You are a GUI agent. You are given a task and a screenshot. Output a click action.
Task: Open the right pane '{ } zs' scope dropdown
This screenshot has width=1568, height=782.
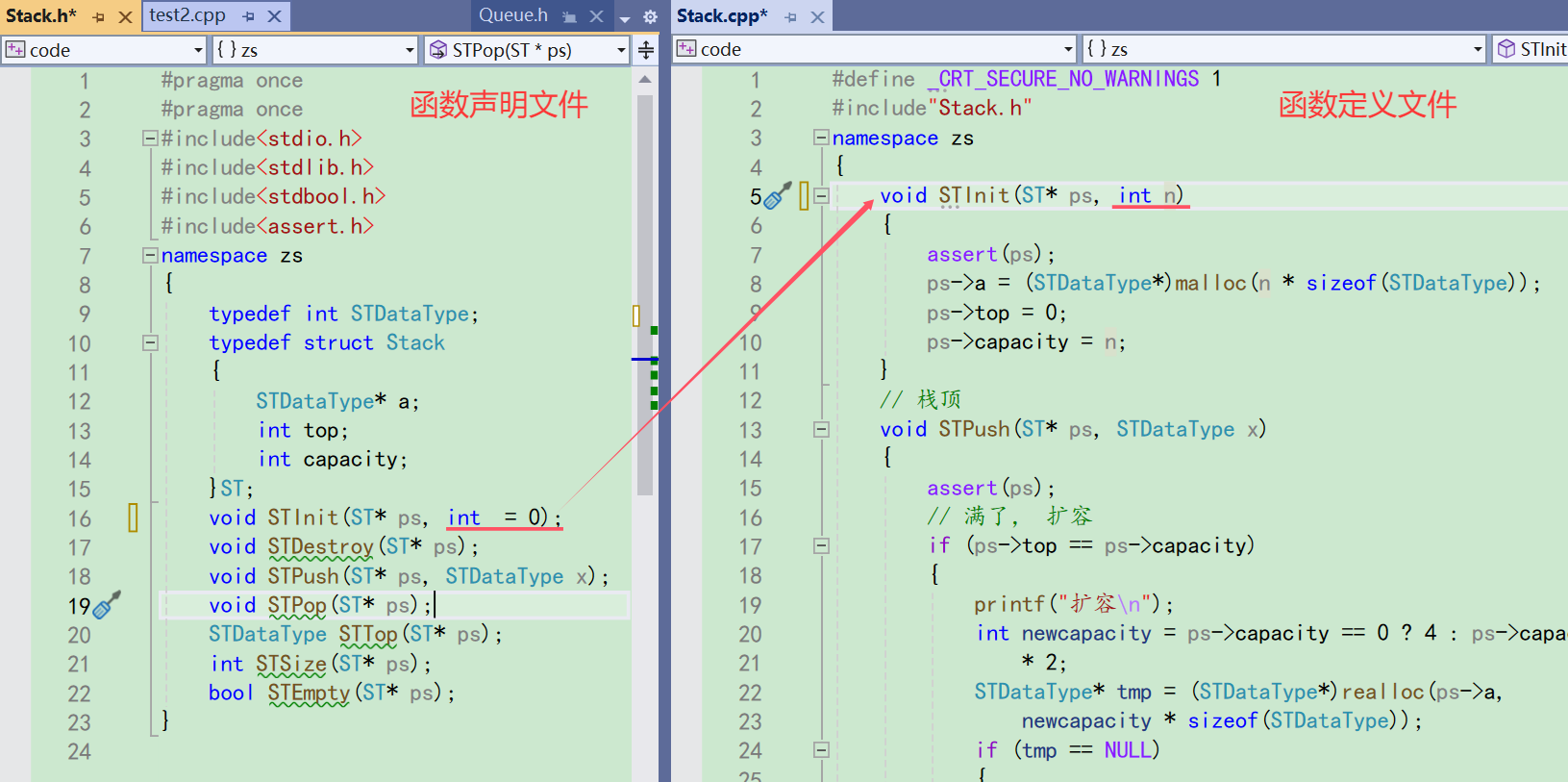[x=1478, y=49]
